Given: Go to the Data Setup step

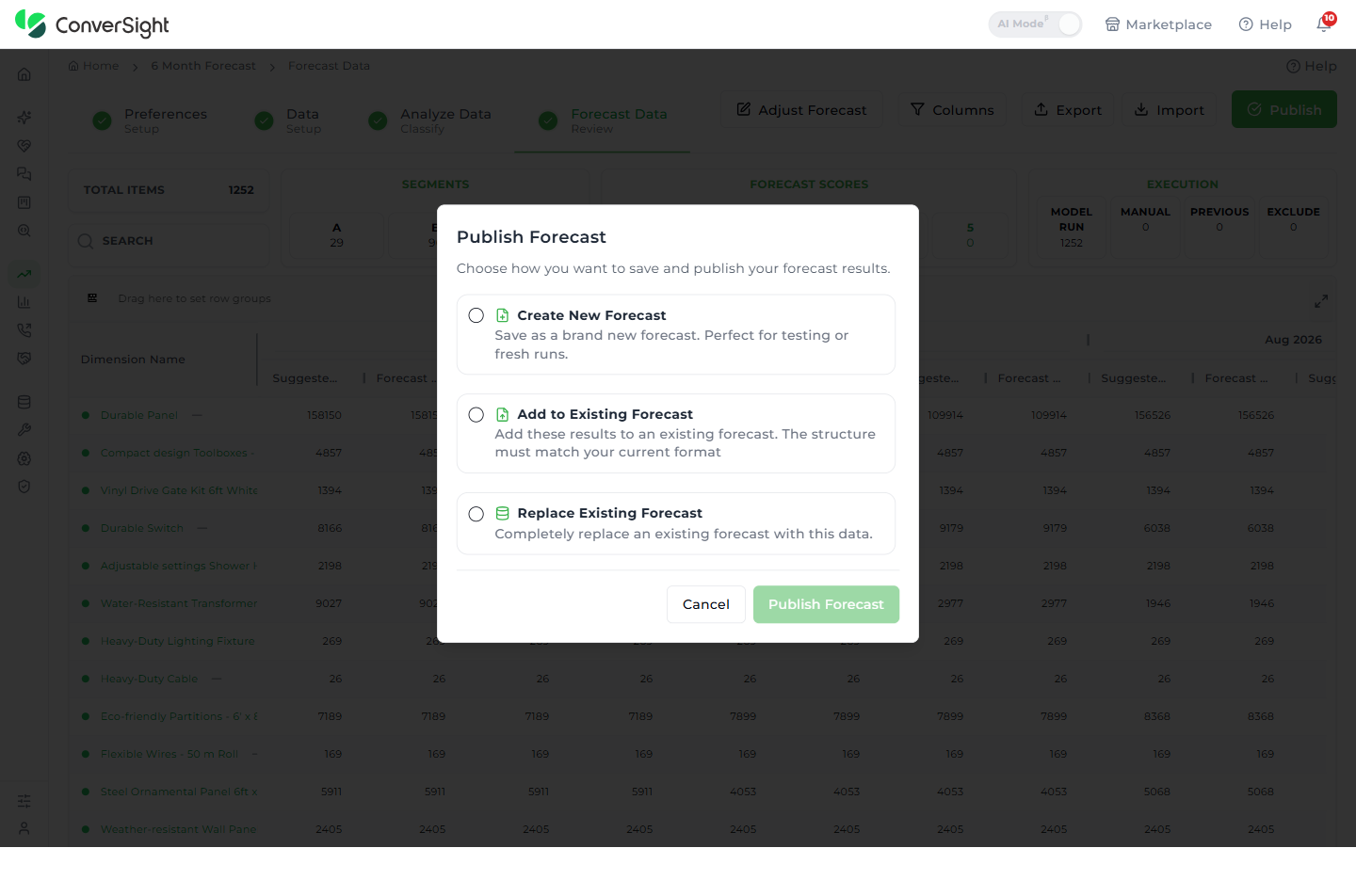Looking at the screenshot, I should click(289, 120).
